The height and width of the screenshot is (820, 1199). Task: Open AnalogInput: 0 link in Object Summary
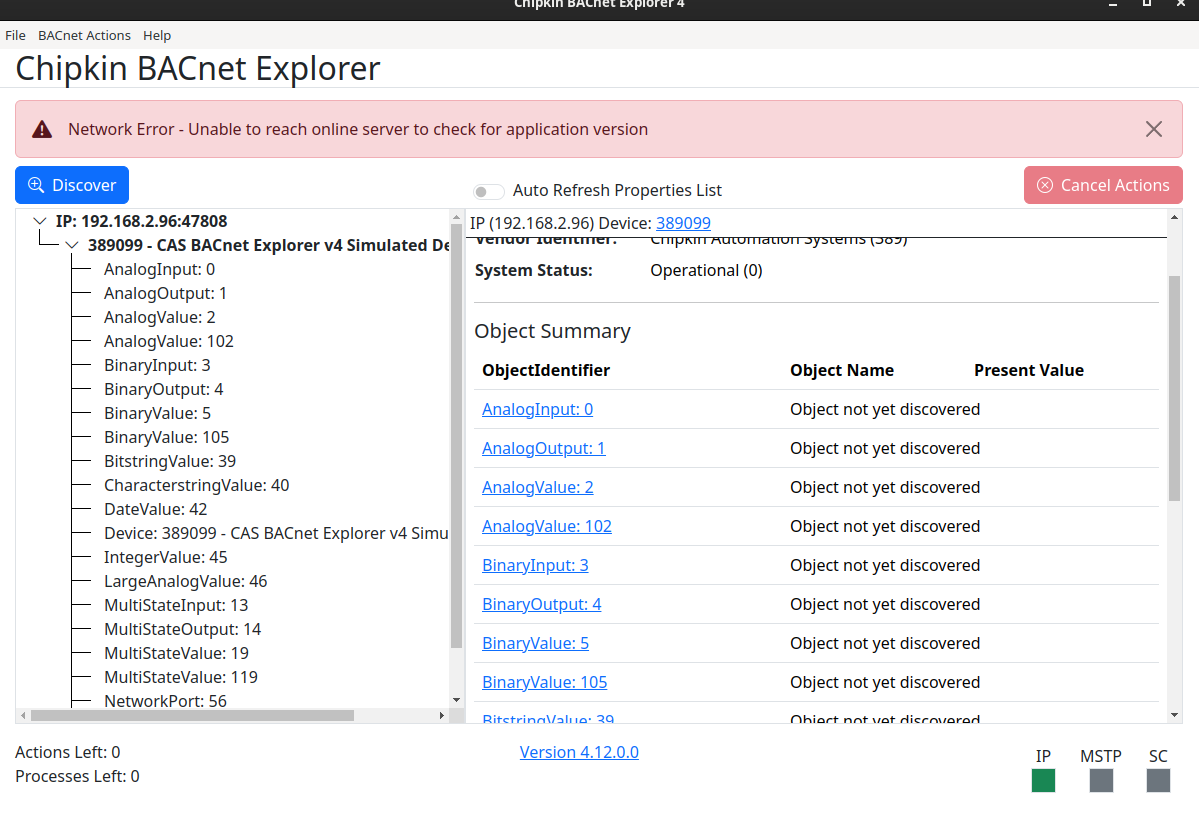[537, 409]
